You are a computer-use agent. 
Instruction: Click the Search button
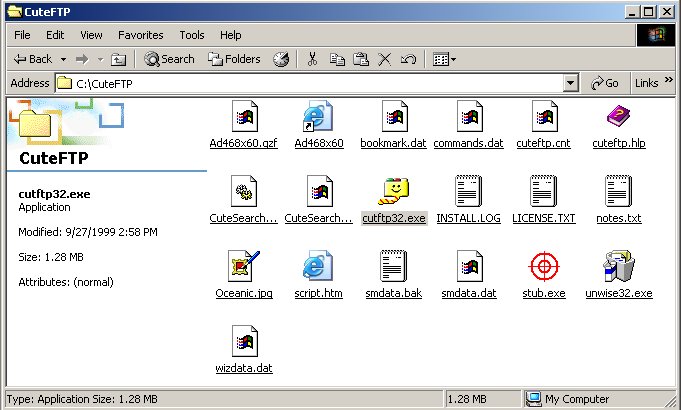(x=169, y=59)
